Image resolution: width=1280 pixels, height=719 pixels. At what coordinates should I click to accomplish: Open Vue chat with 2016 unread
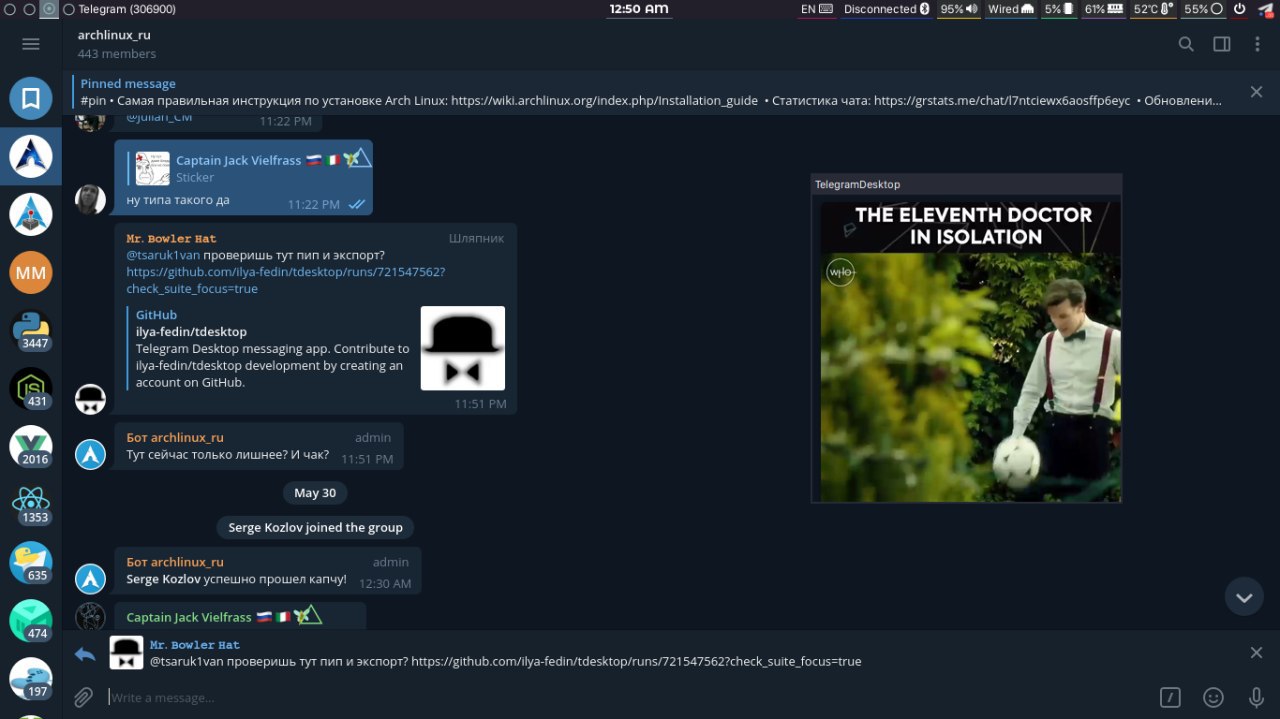click(31, 446)
